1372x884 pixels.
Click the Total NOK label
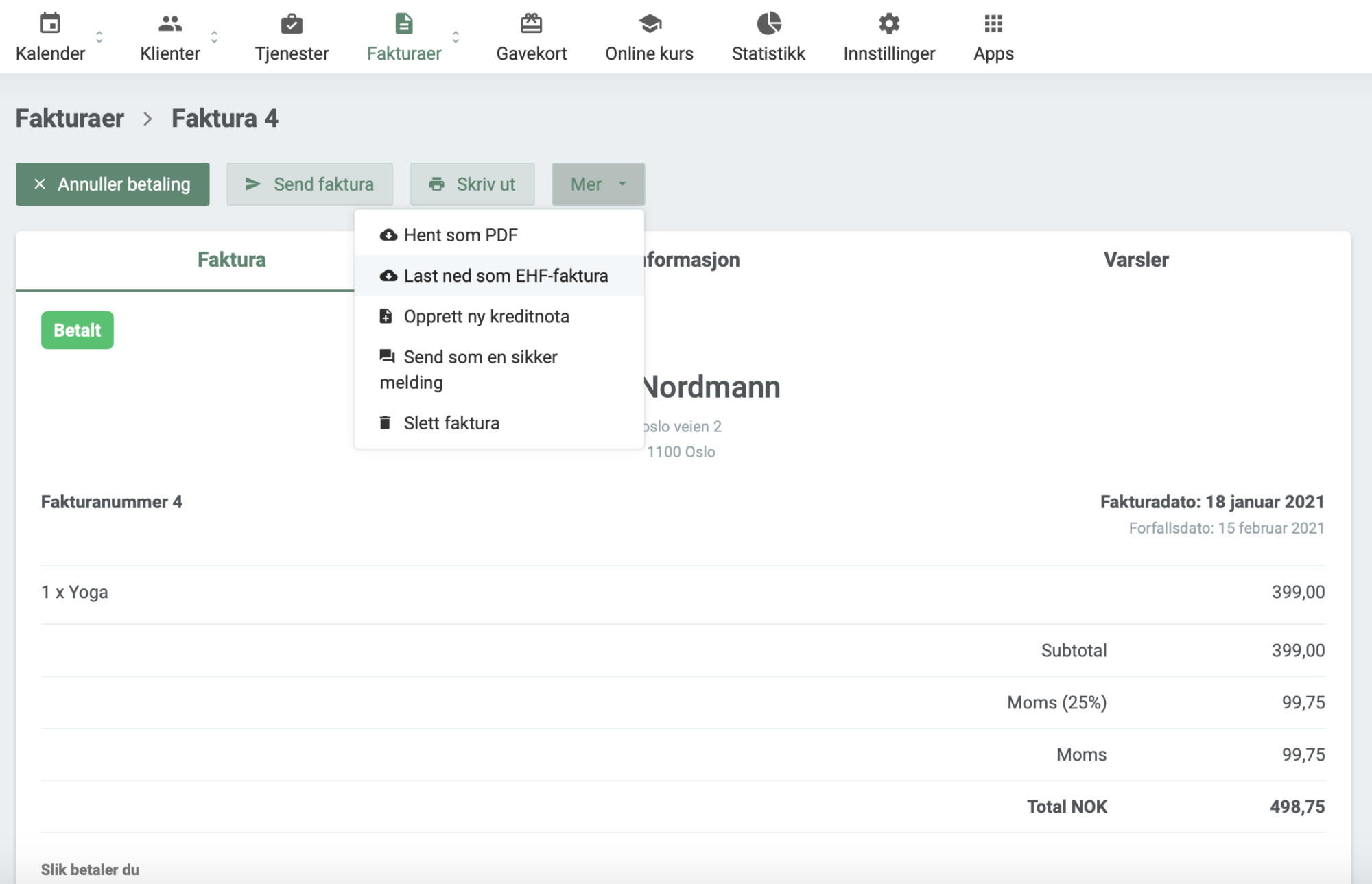pyautogui.click(x=1067, y=807)
